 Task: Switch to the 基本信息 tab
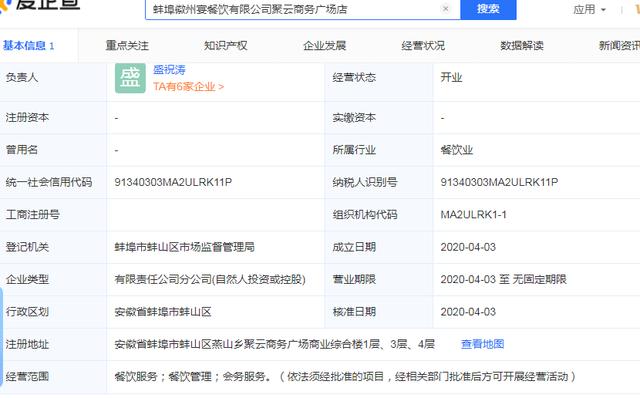[29, 45]
